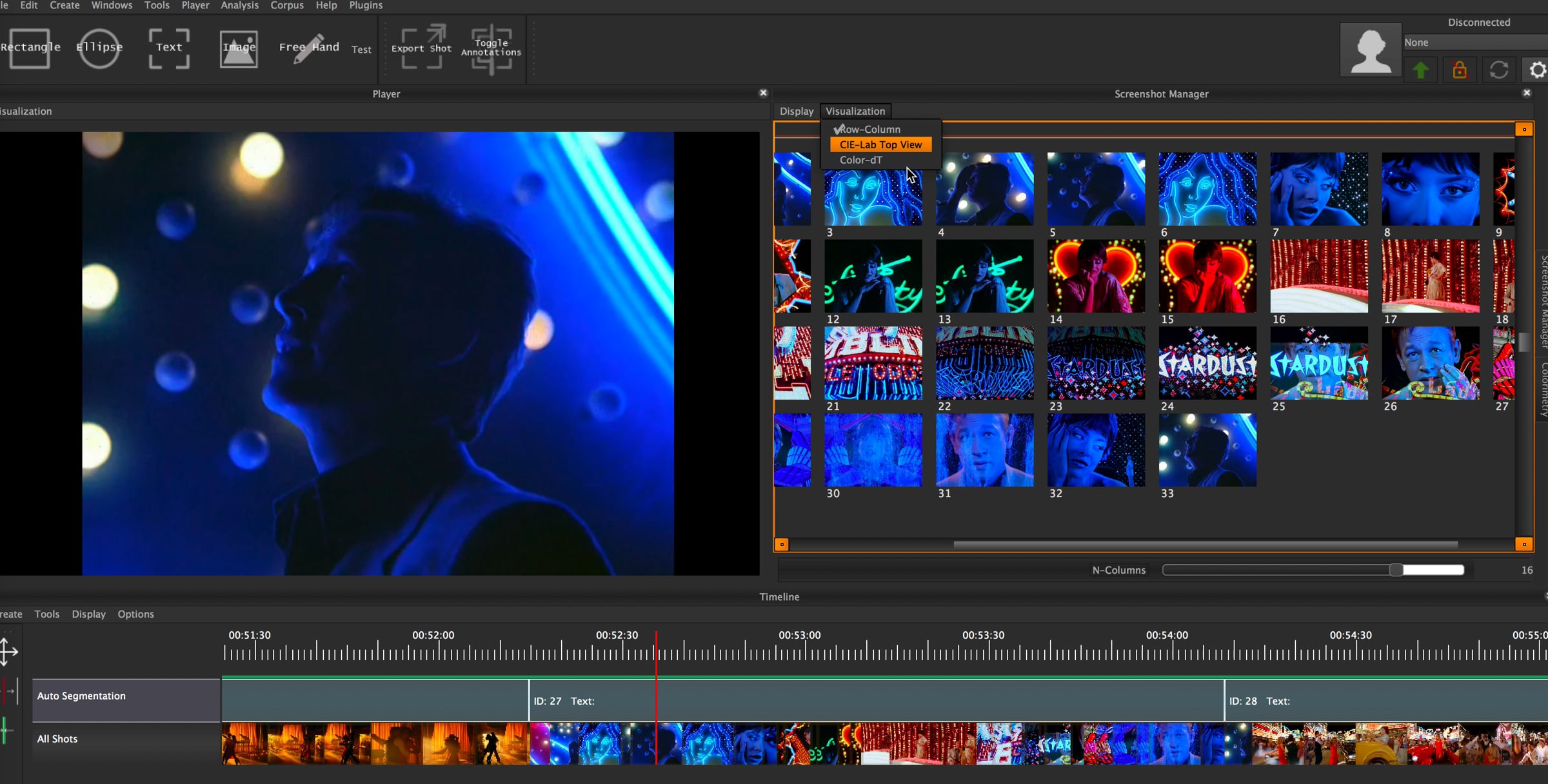Viewport: 1548px width, 784px height.
Task: Open the Analysis menu
Action: (239, 5)
